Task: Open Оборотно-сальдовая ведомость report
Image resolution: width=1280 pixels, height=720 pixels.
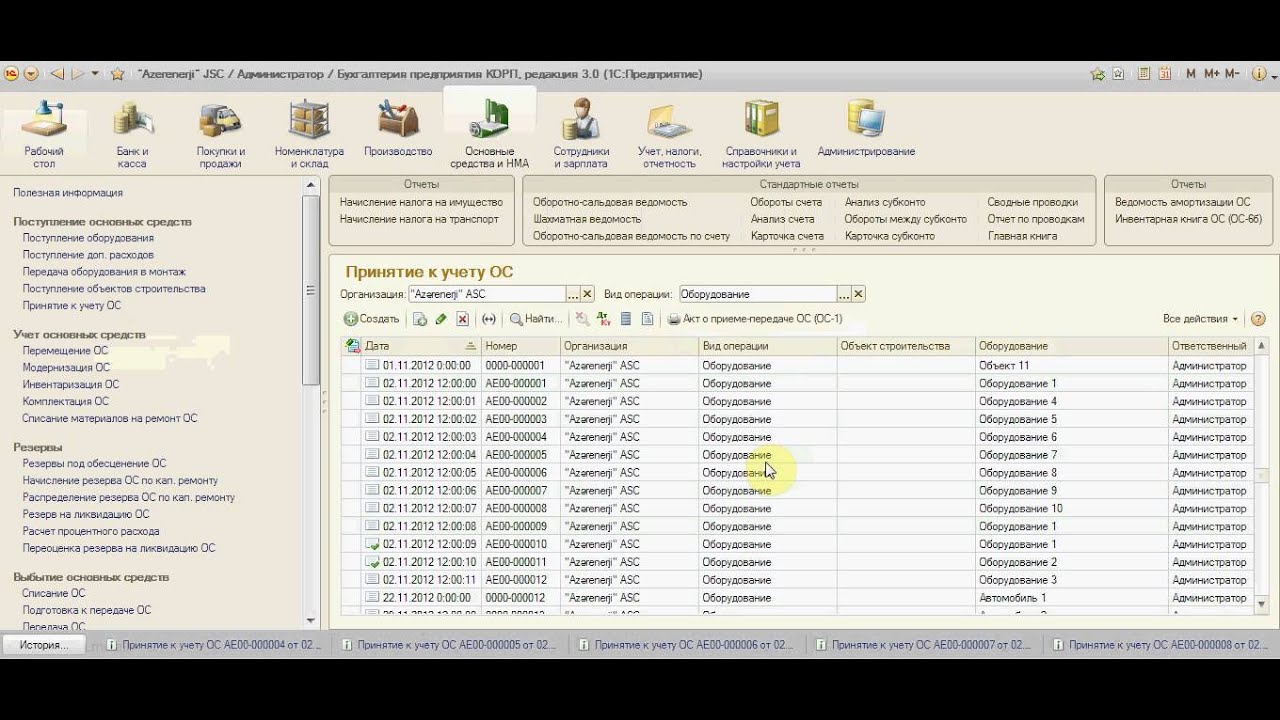Action: [x=610, y=202]
